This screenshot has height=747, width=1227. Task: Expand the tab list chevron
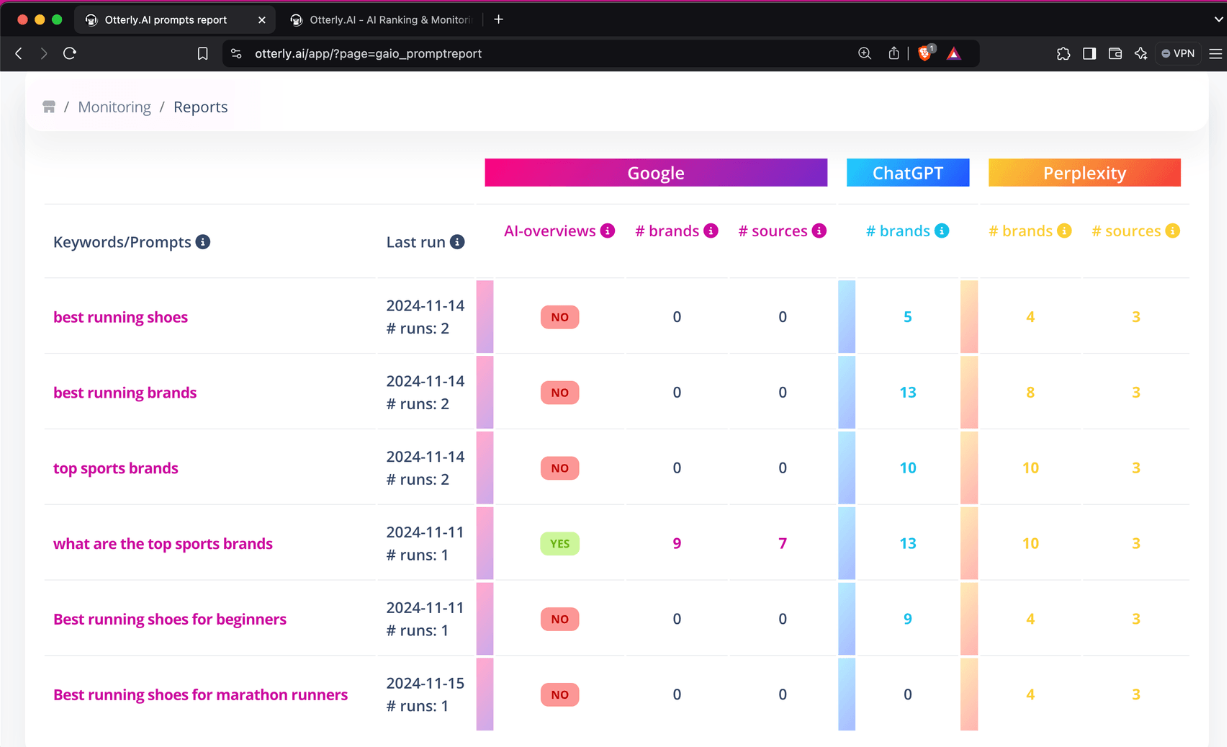pyautogui.click(x=1218, y=19)
